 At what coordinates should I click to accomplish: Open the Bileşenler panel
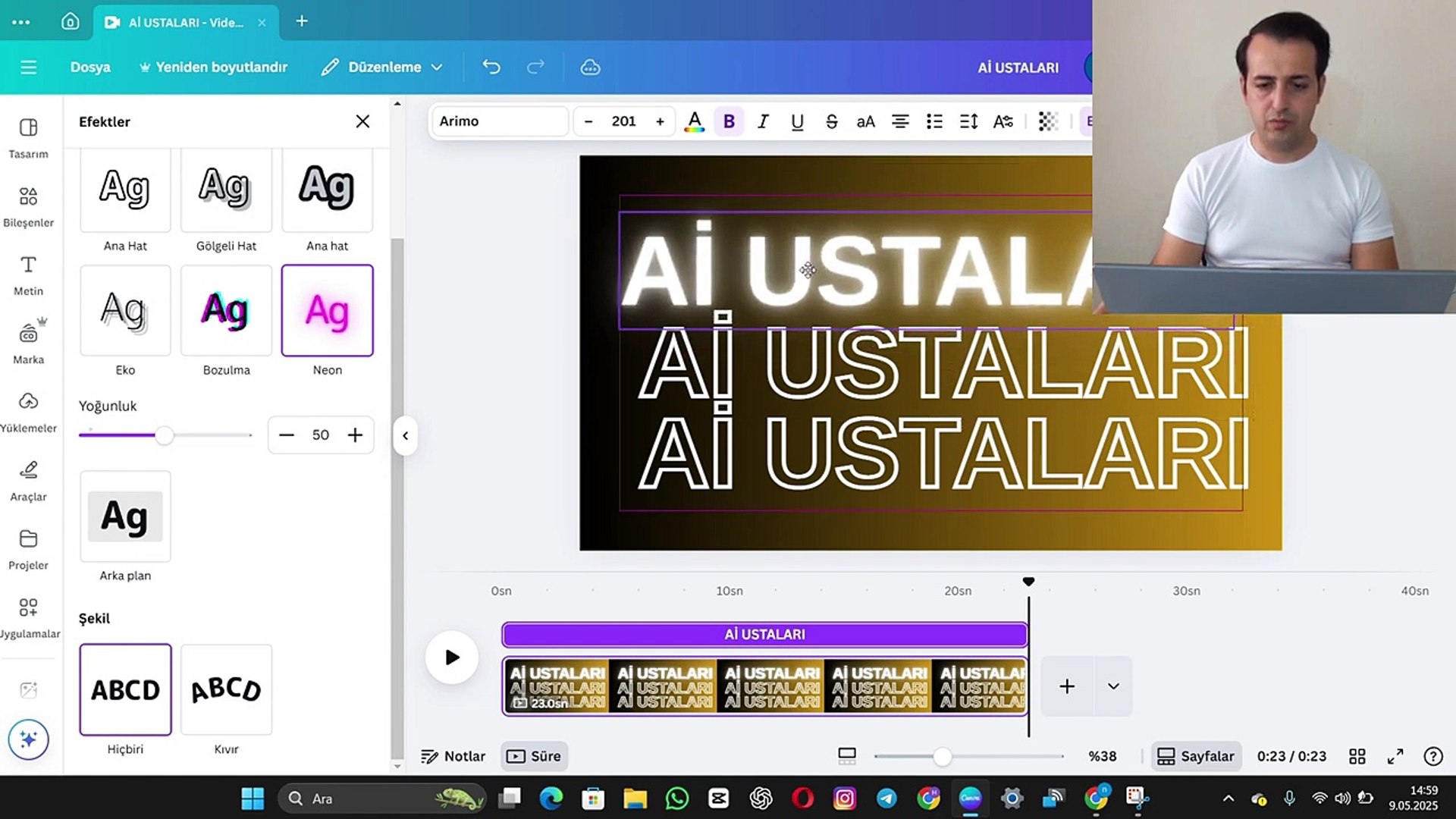(x=28, y=206)
